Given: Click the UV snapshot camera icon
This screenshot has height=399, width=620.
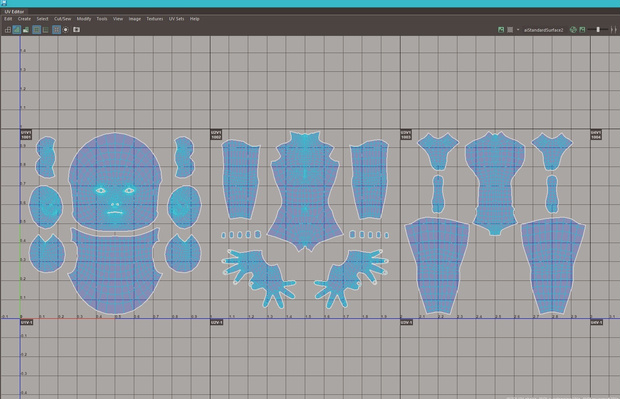Looking at the screenshot, I should [x=76, y=30].
